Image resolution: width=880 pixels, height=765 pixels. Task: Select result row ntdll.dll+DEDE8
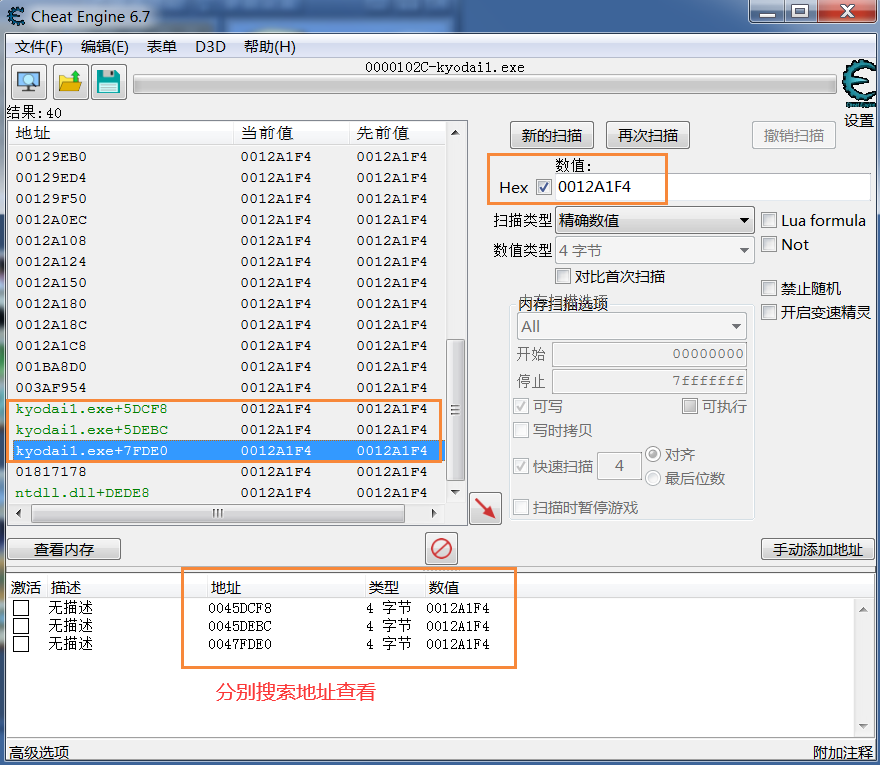point(226,493)
